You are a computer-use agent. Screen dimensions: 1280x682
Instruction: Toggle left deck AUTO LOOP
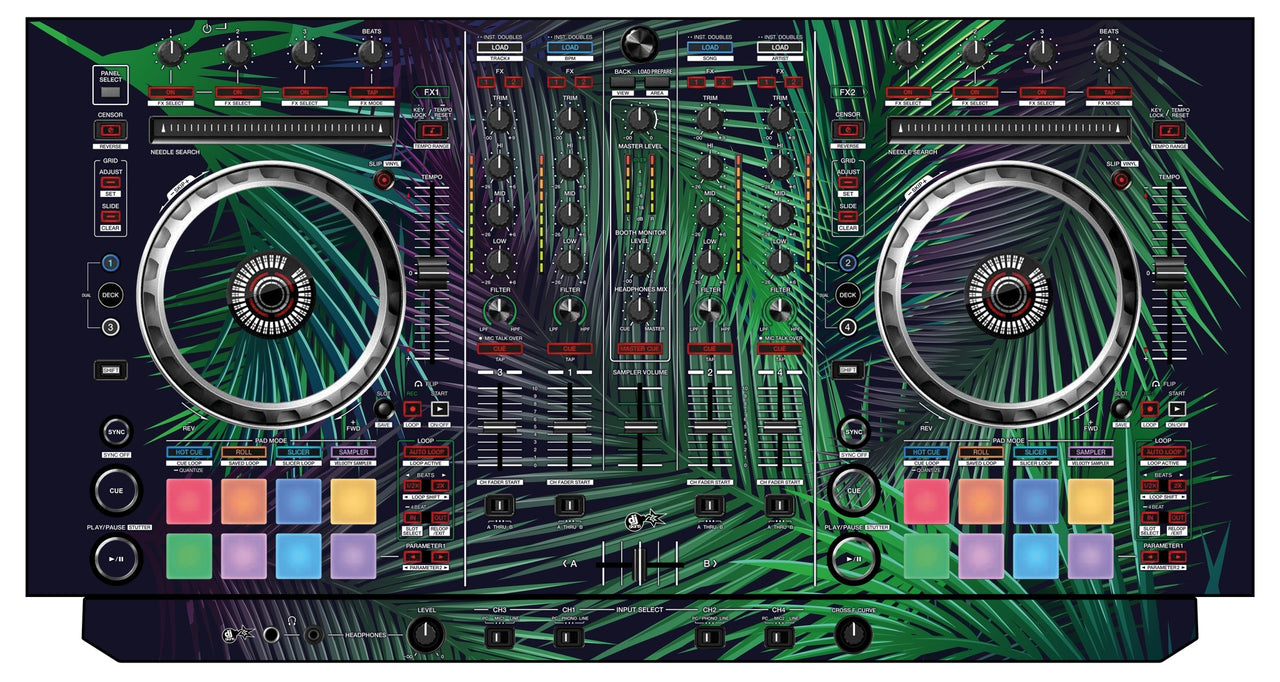point(427,452)
